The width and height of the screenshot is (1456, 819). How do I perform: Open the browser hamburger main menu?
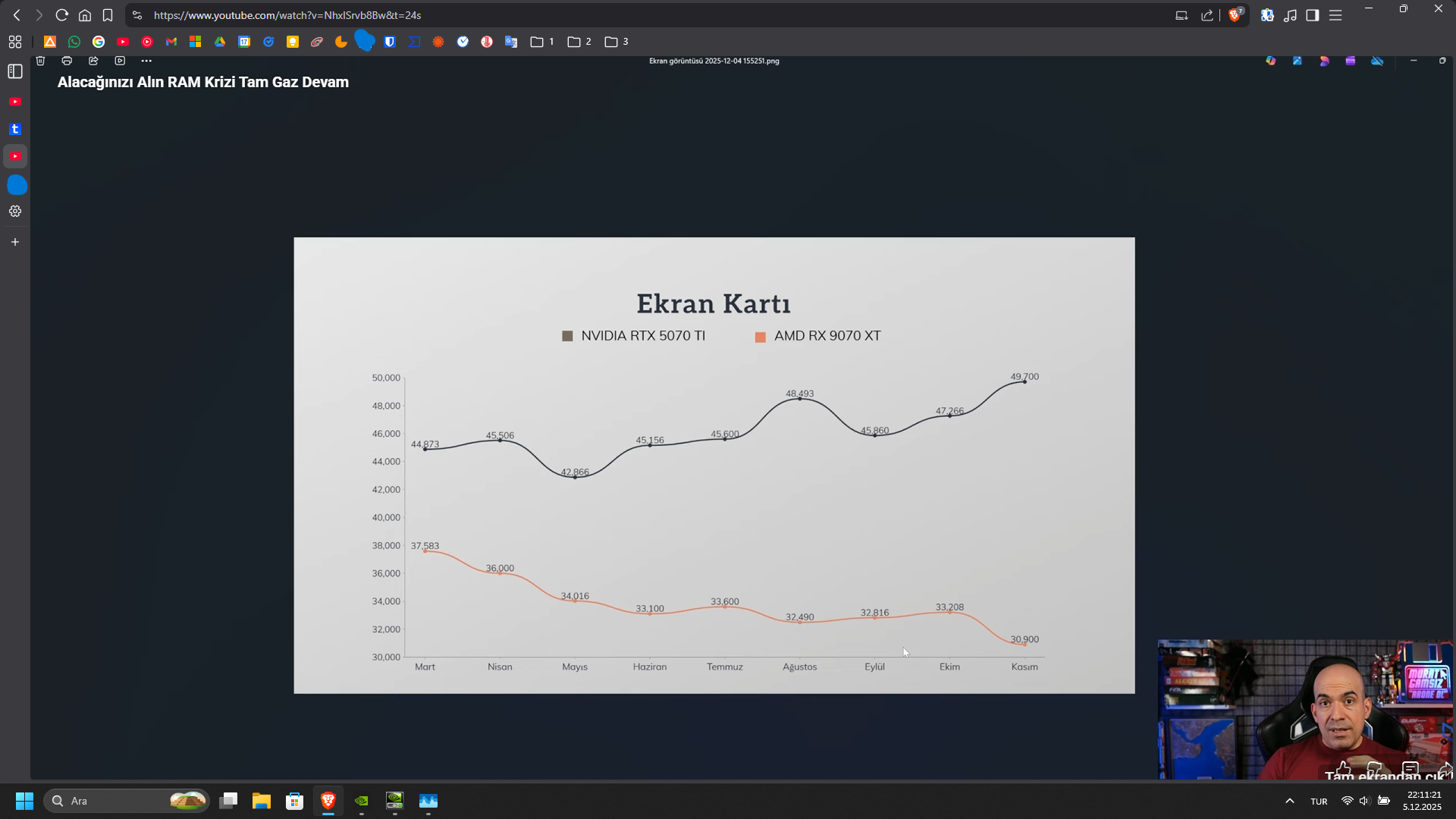pyautogui.click(x=1335, y=15)
